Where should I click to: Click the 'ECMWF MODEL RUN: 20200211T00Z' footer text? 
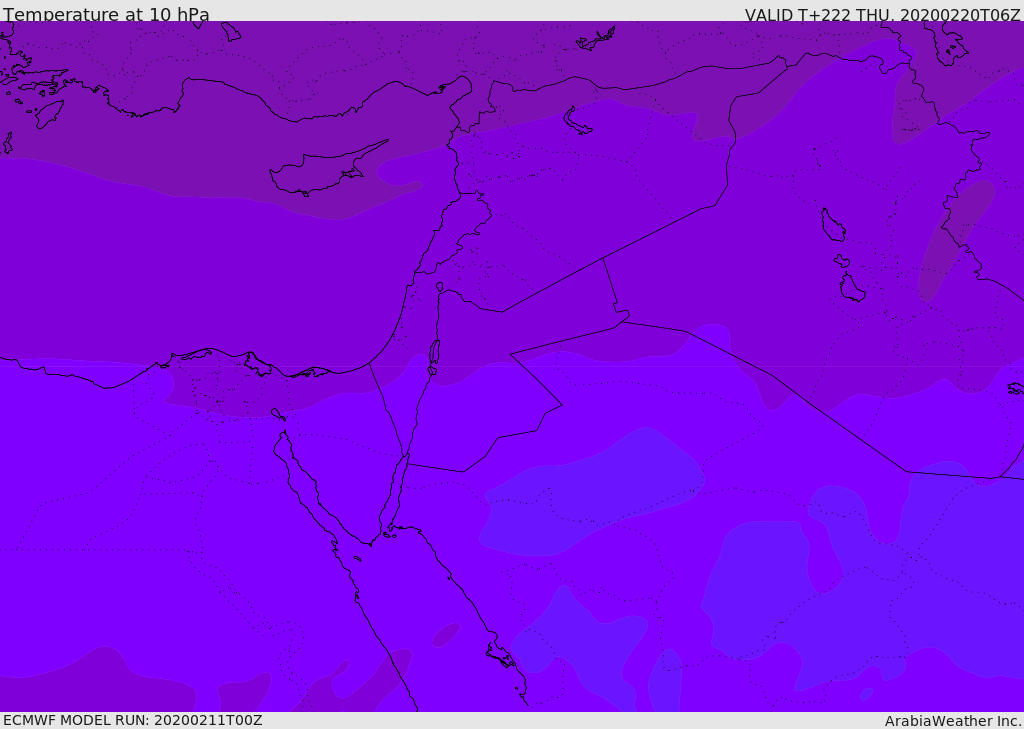coord(133,720)
